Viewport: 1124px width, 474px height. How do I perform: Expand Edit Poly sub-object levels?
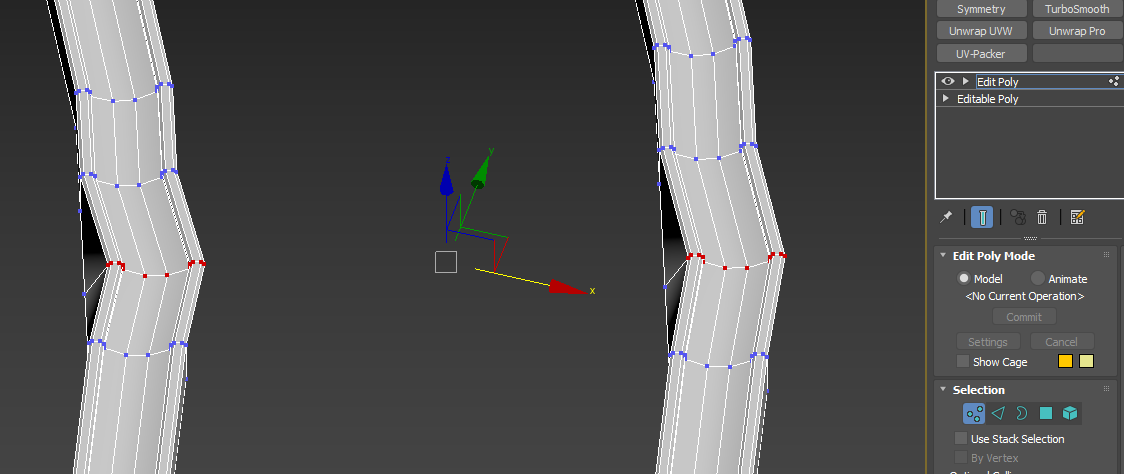966,81
